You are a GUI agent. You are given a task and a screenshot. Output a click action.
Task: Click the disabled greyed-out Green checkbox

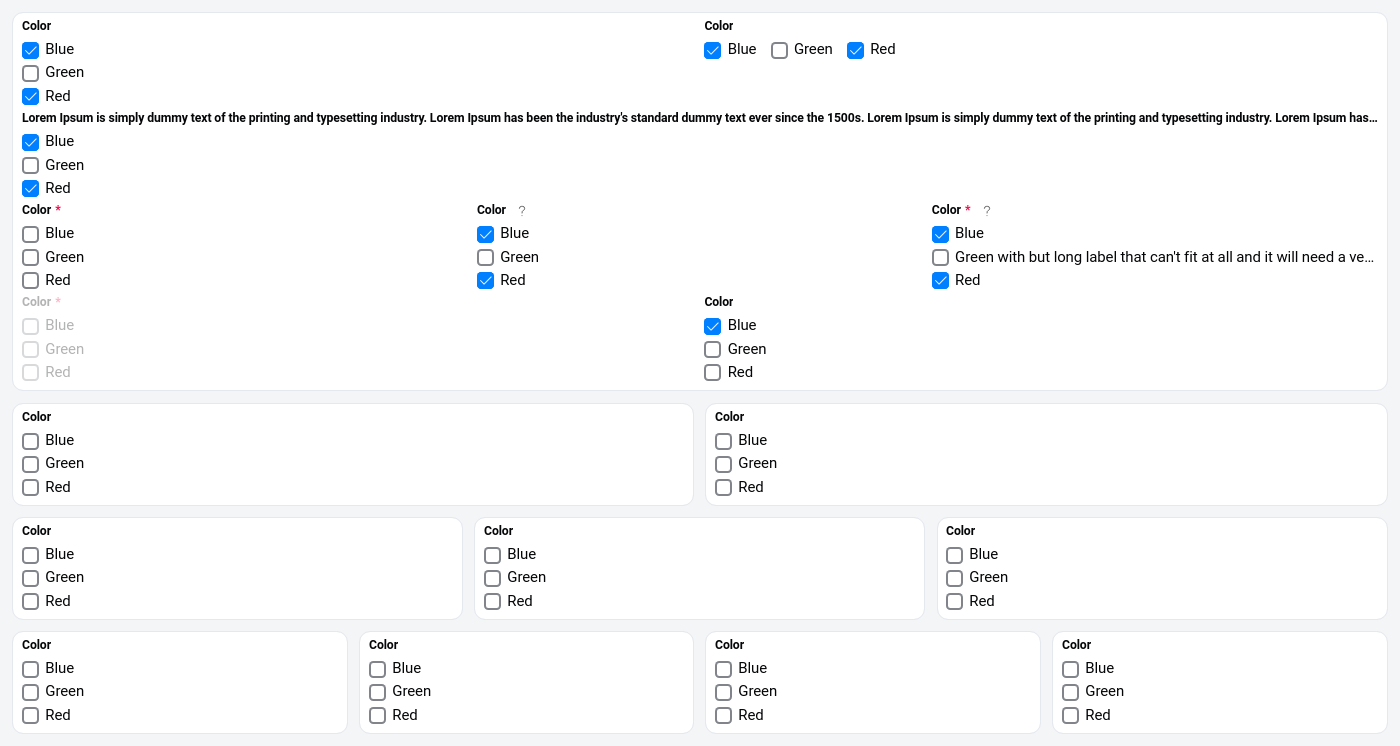coord(31,349)
